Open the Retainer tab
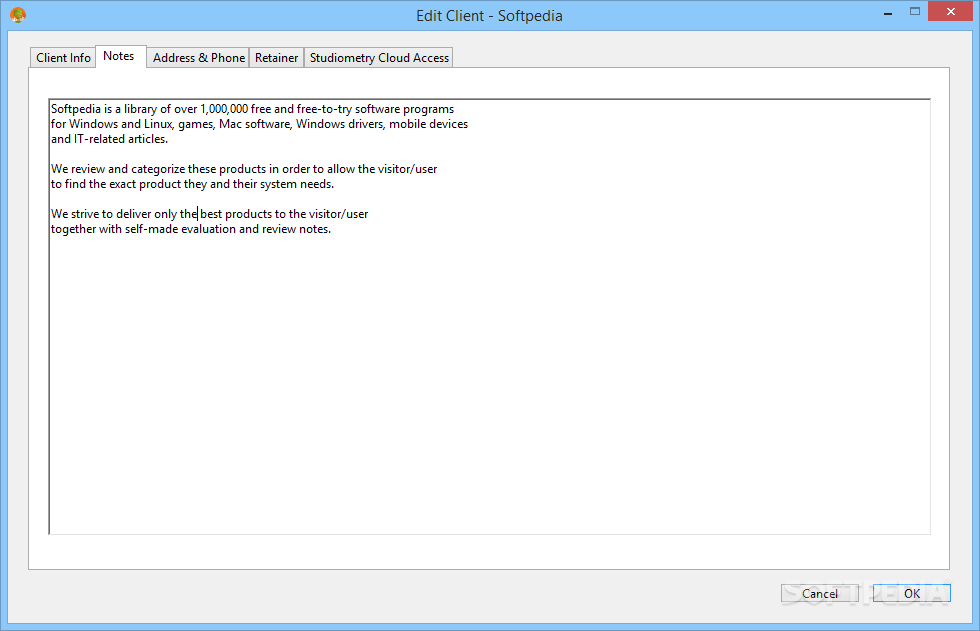The width and height of the screenshot is (980, 631). click(276, 57)
